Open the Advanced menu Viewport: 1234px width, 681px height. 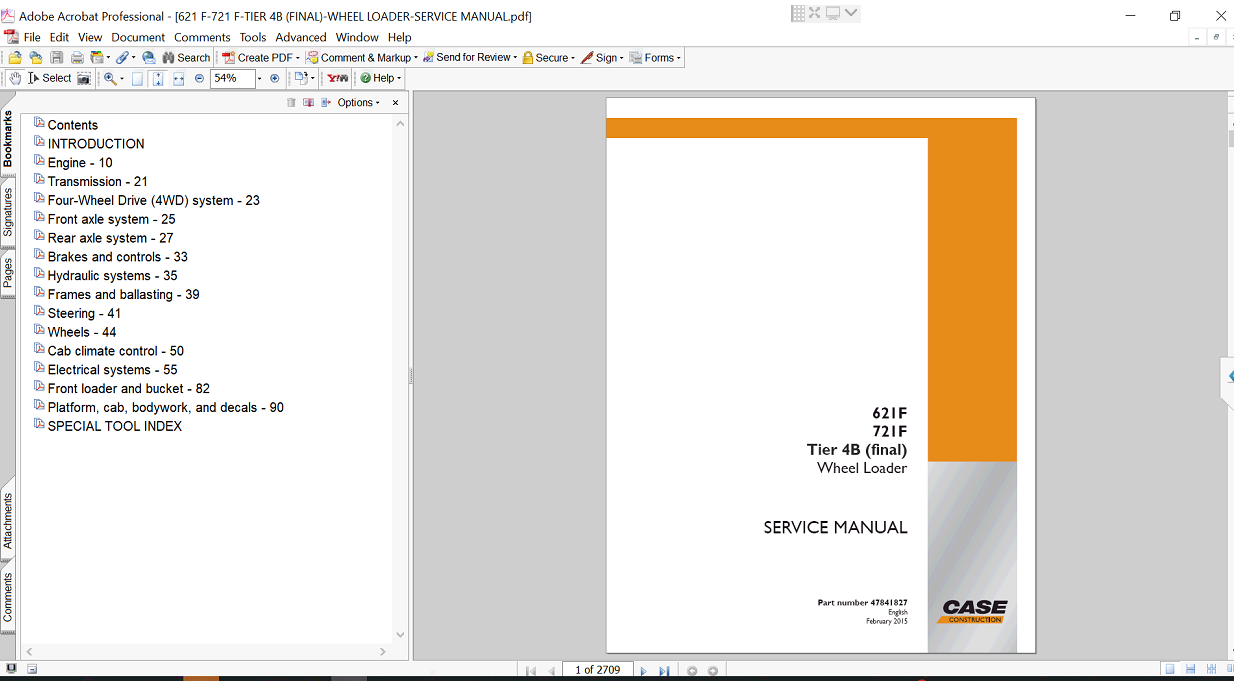301,37
